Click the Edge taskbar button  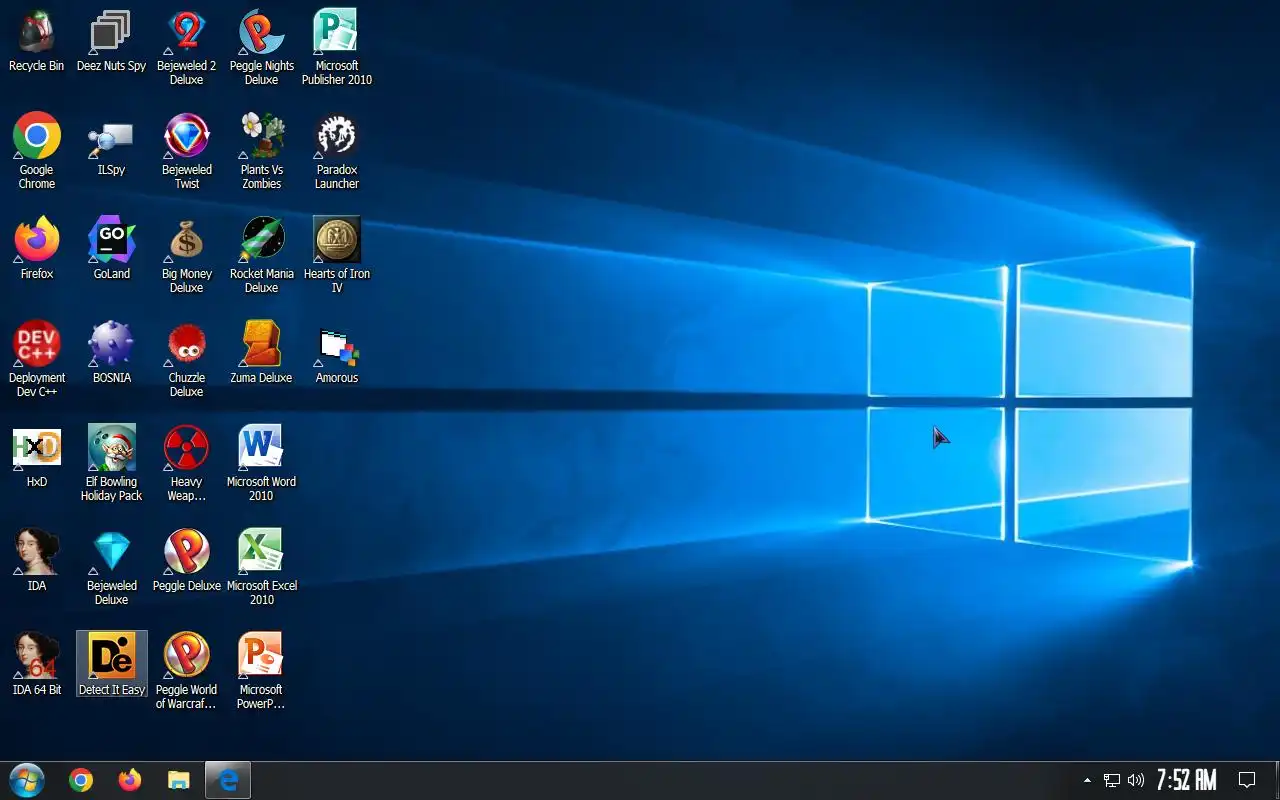228,780
